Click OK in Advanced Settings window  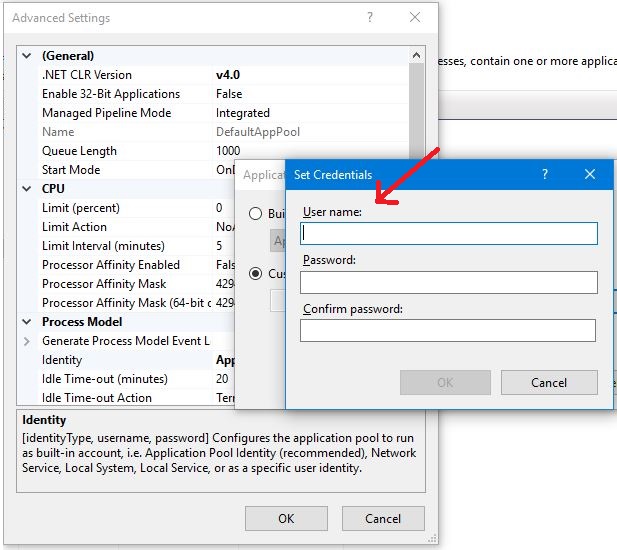286,518
